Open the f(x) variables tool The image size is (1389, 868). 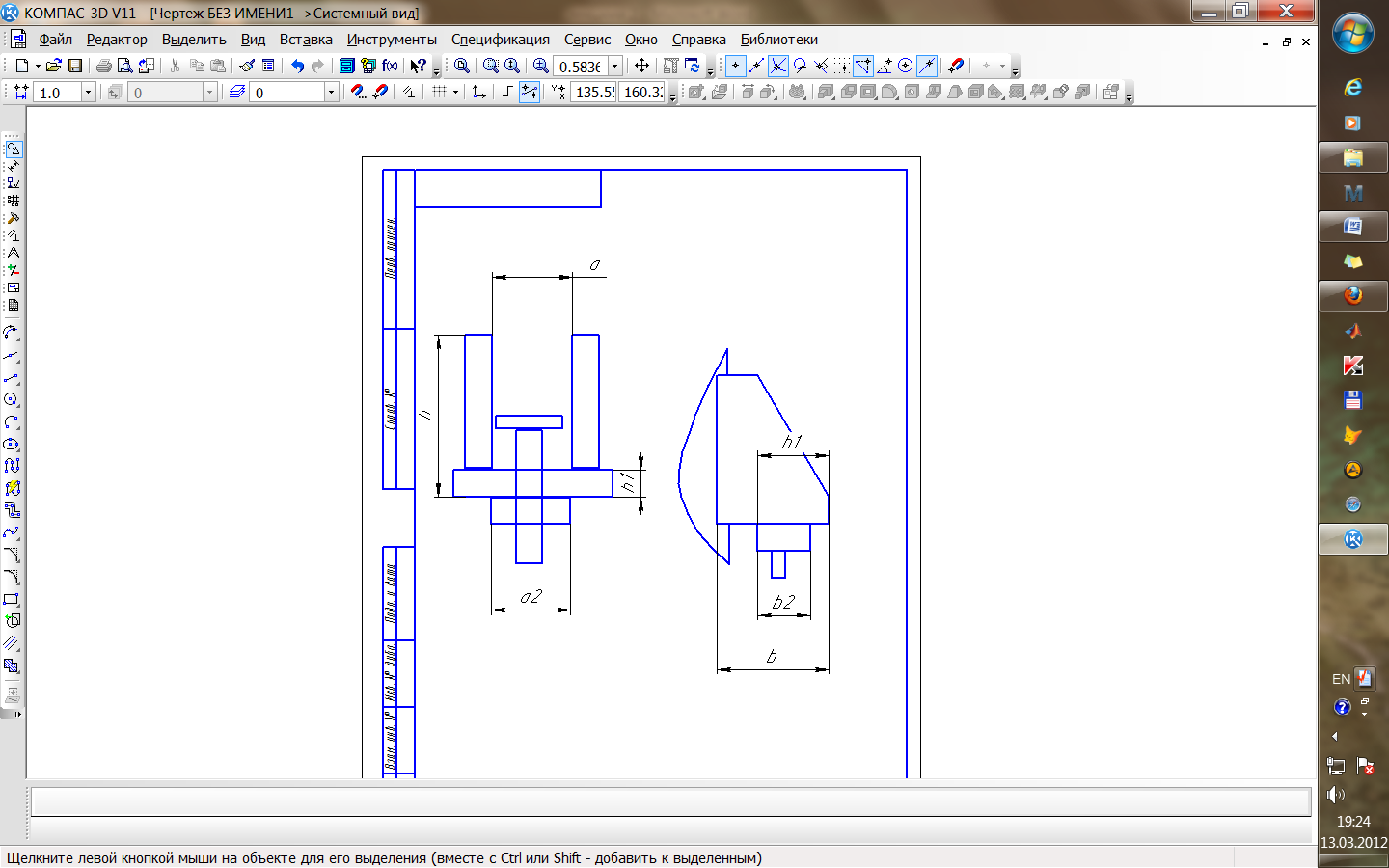coord(390,66)
